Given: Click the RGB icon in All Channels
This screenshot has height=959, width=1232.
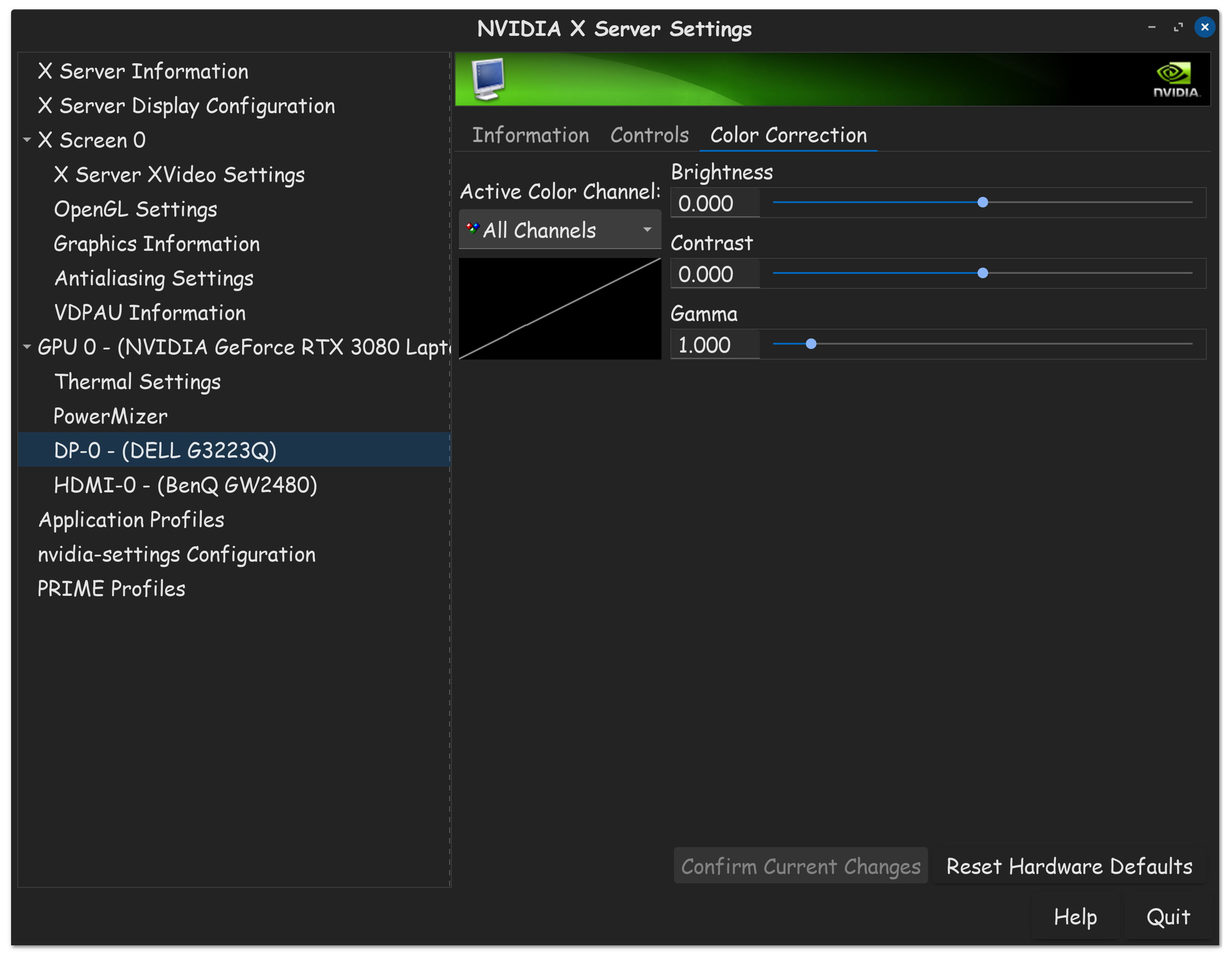Looking at the screenshot, I should click(472, 229).
